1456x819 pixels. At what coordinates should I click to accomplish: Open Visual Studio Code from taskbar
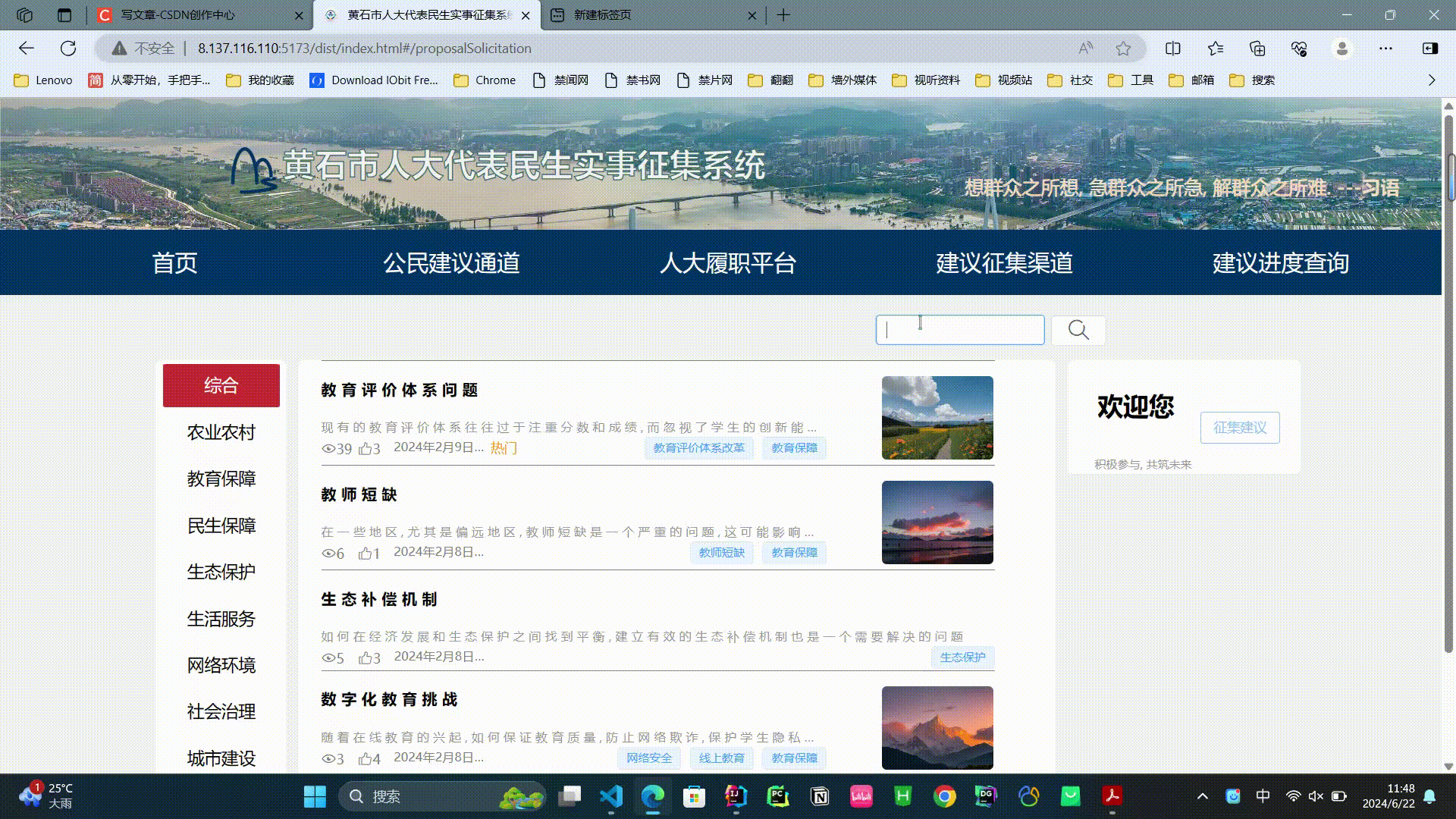611,795
